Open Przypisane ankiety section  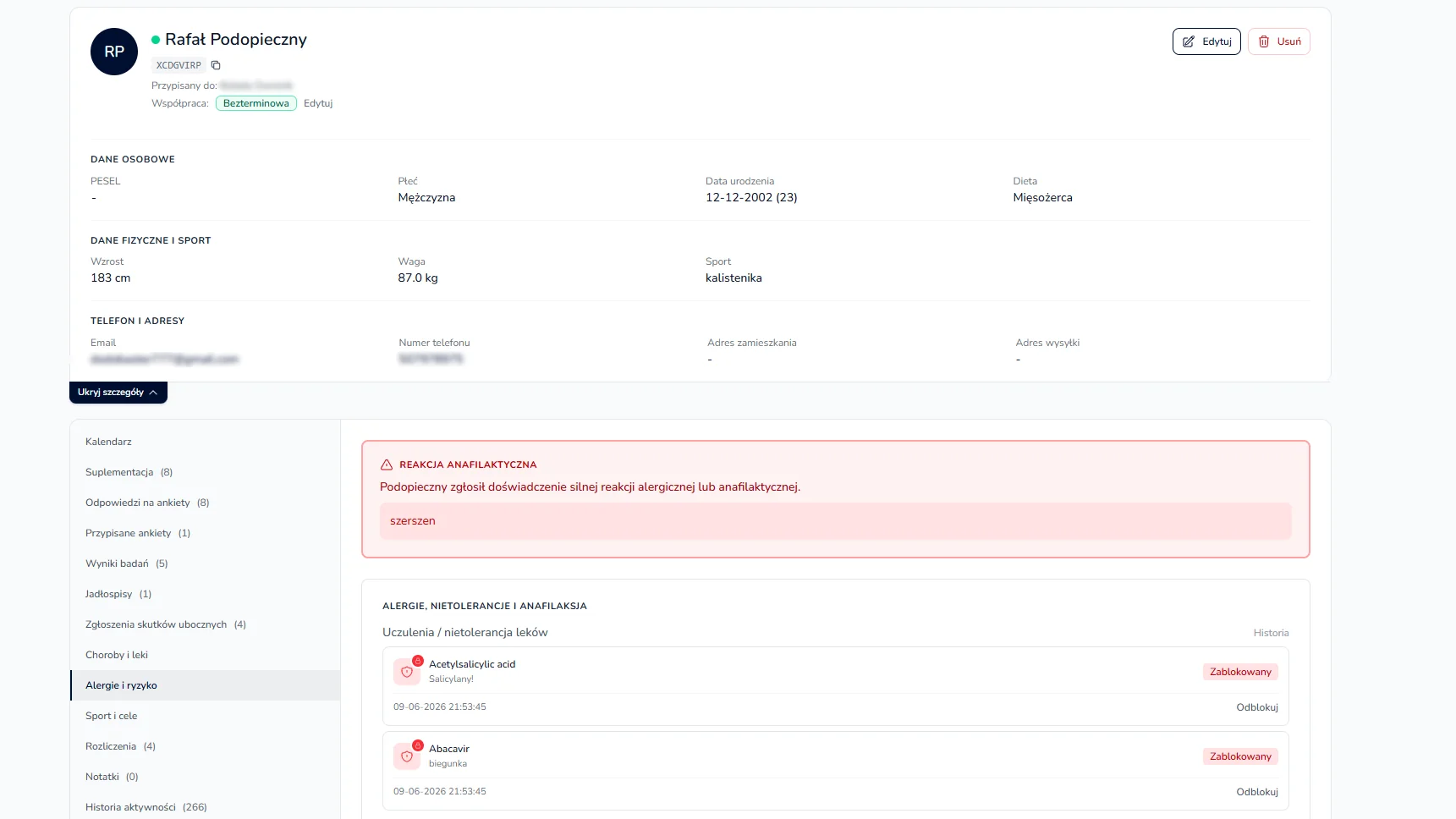[206, 533]
